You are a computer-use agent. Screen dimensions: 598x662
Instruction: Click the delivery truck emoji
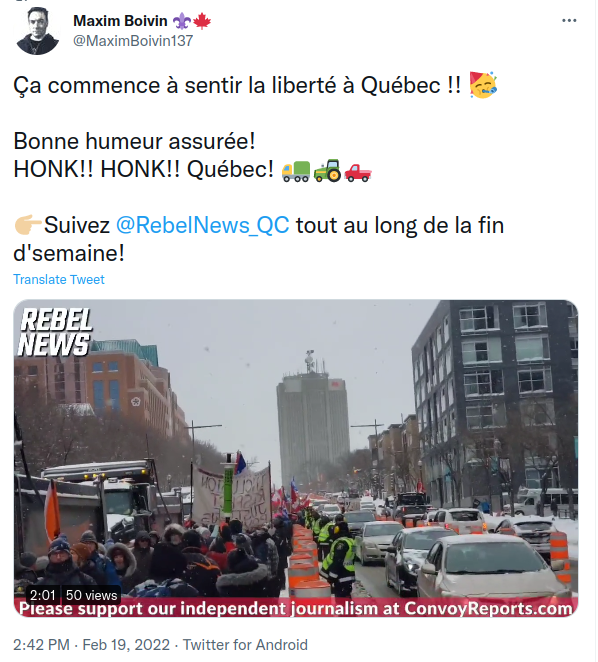click(296, 171)
